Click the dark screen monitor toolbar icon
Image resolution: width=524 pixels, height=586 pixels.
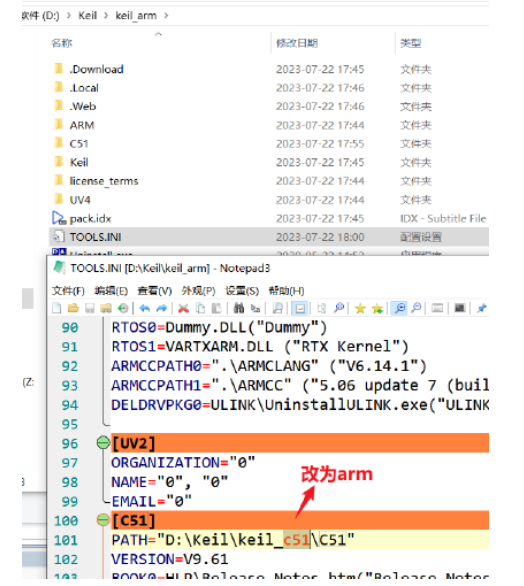459,308
